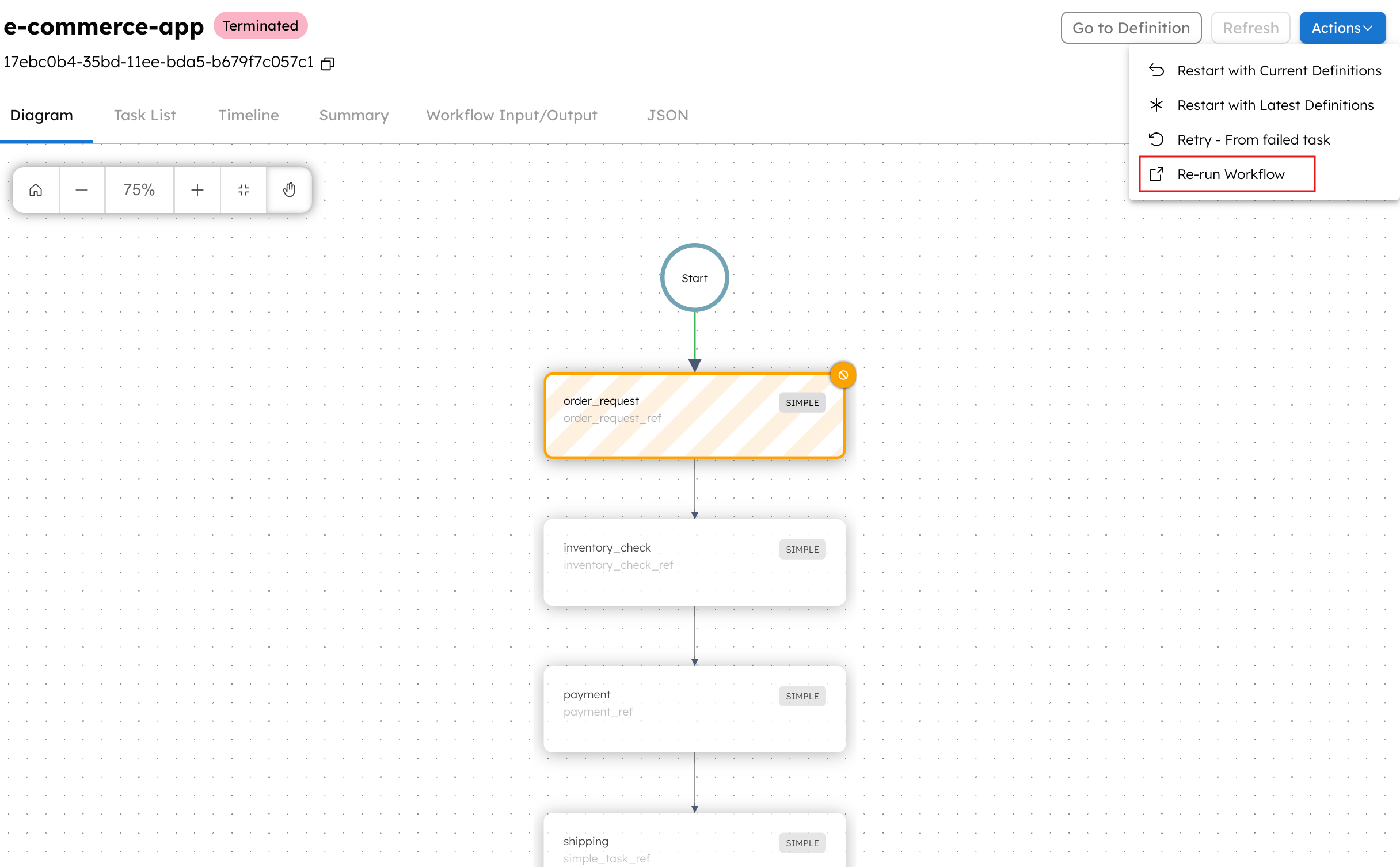Switch to the Diagram tab
This screenshot has width=1400, height=867.
tap(41, 115)
